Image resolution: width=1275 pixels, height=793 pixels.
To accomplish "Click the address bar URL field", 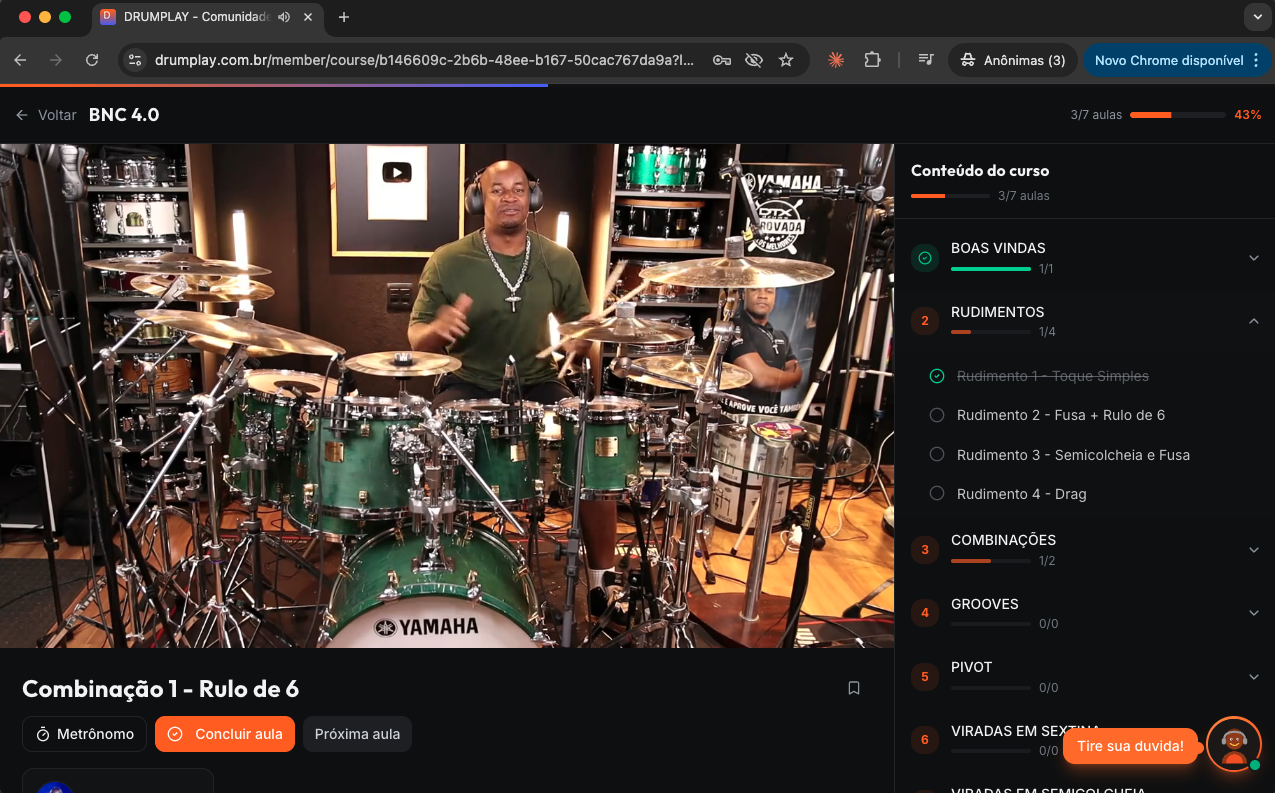I will pos(424,60).
